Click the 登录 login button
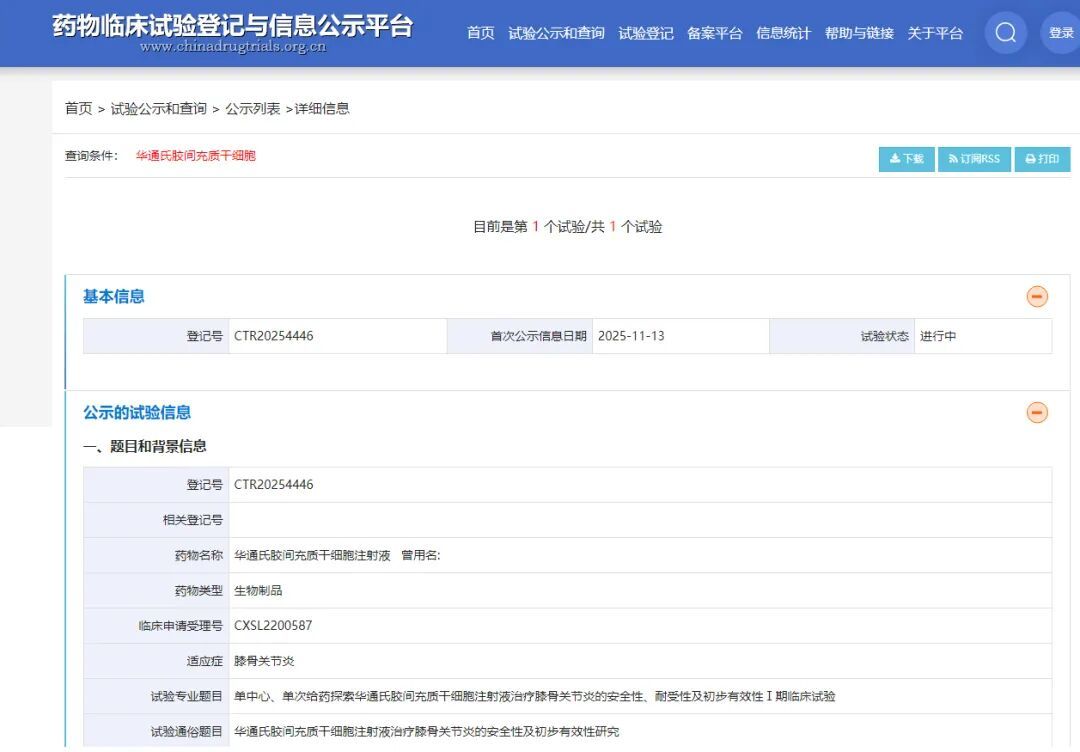Viewport: 1080px width, 752px height. [1060, 33]
